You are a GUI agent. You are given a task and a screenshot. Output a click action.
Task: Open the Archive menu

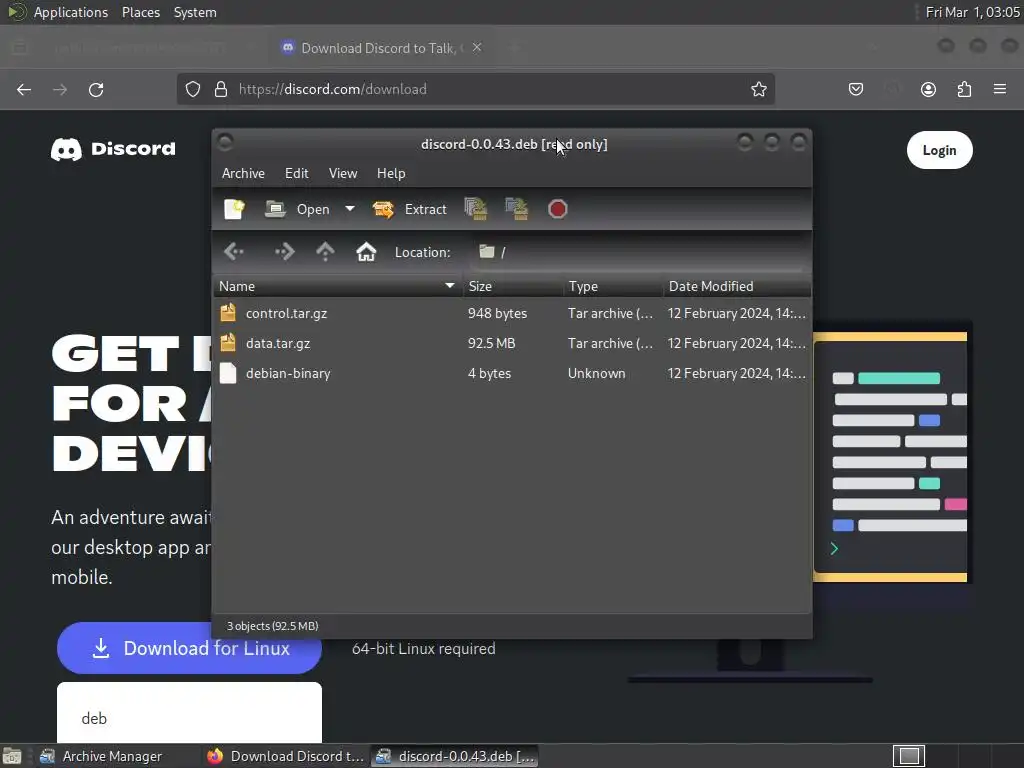click(243, 173)
